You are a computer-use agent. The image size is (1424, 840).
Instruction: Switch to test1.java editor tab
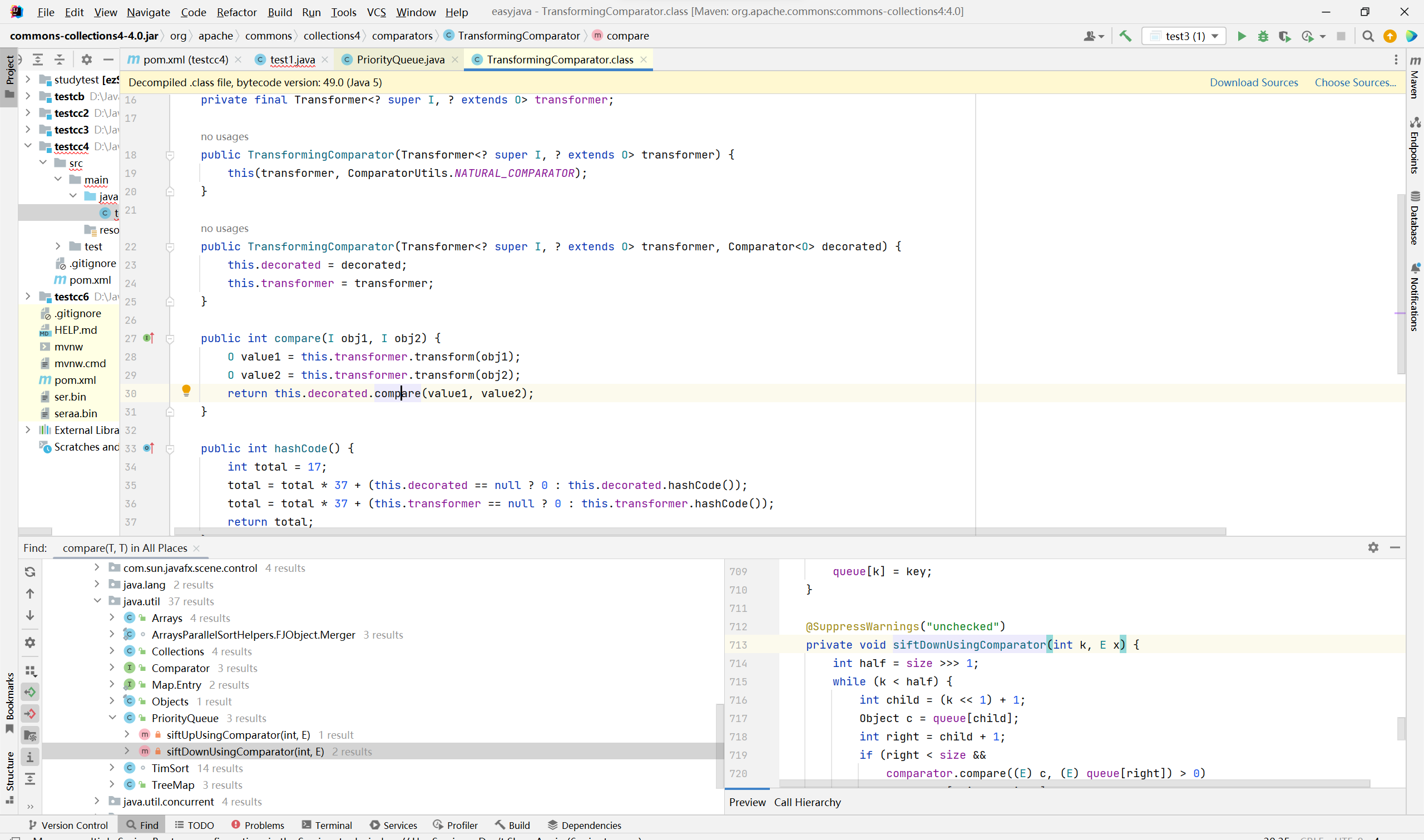tap(292, 60)
